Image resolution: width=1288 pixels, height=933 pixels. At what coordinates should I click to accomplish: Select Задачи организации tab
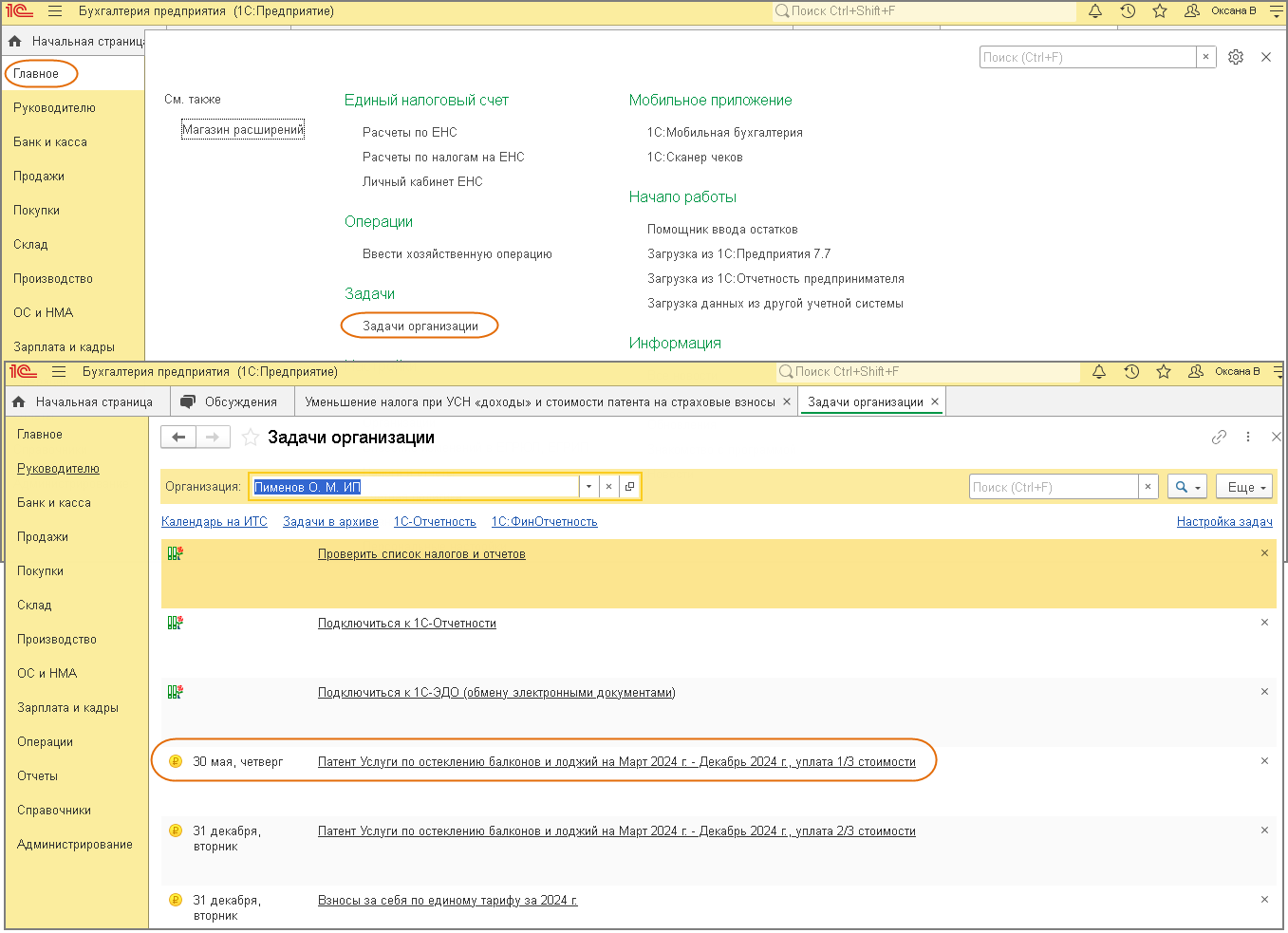(x=866, y=401)
